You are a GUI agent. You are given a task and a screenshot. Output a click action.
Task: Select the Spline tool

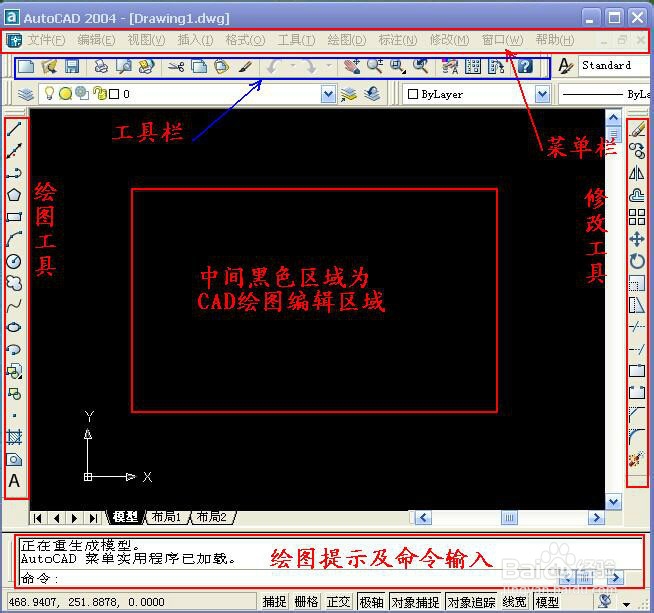[14, 306]
